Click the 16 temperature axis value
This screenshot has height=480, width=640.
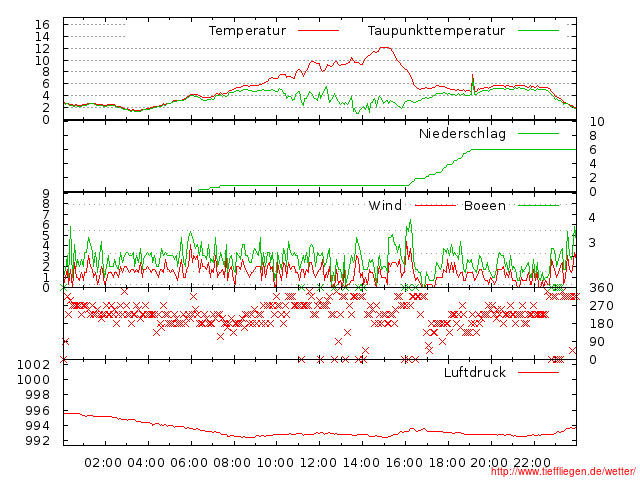(42, 24)
